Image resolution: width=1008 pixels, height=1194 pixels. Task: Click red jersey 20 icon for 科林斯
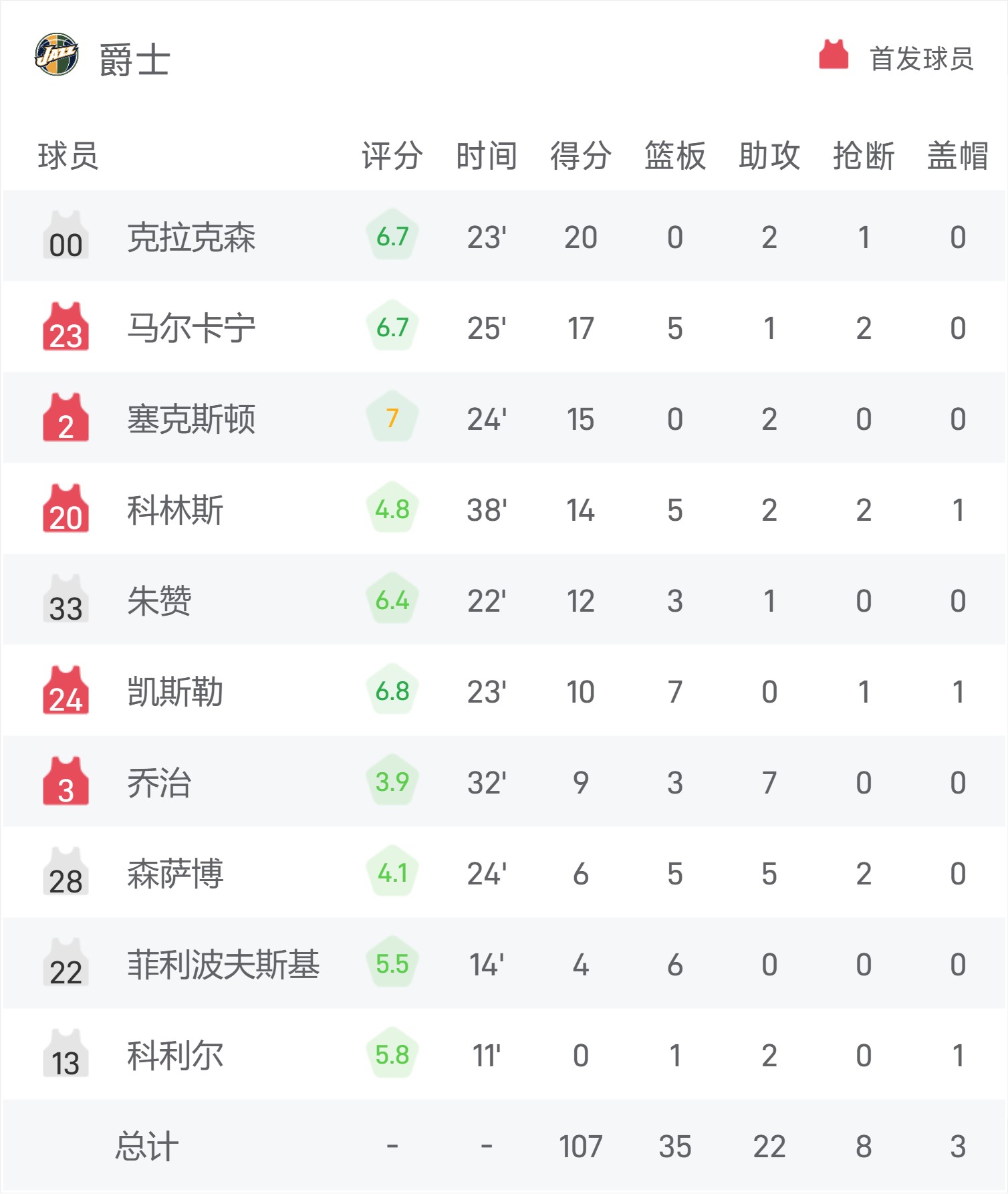66,508
